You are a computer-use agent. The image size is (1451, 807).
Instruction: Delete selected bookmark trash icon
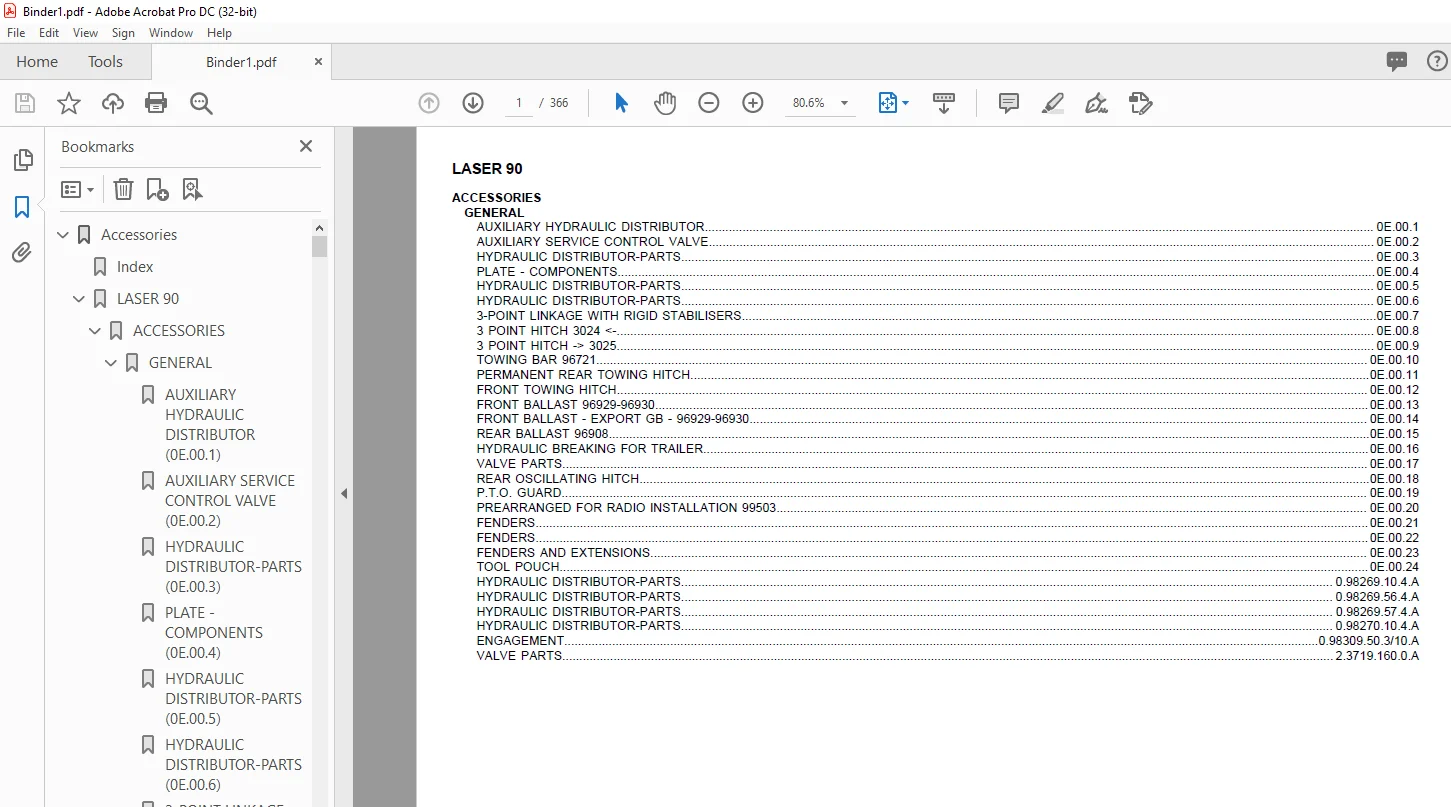tap(123, 189)
